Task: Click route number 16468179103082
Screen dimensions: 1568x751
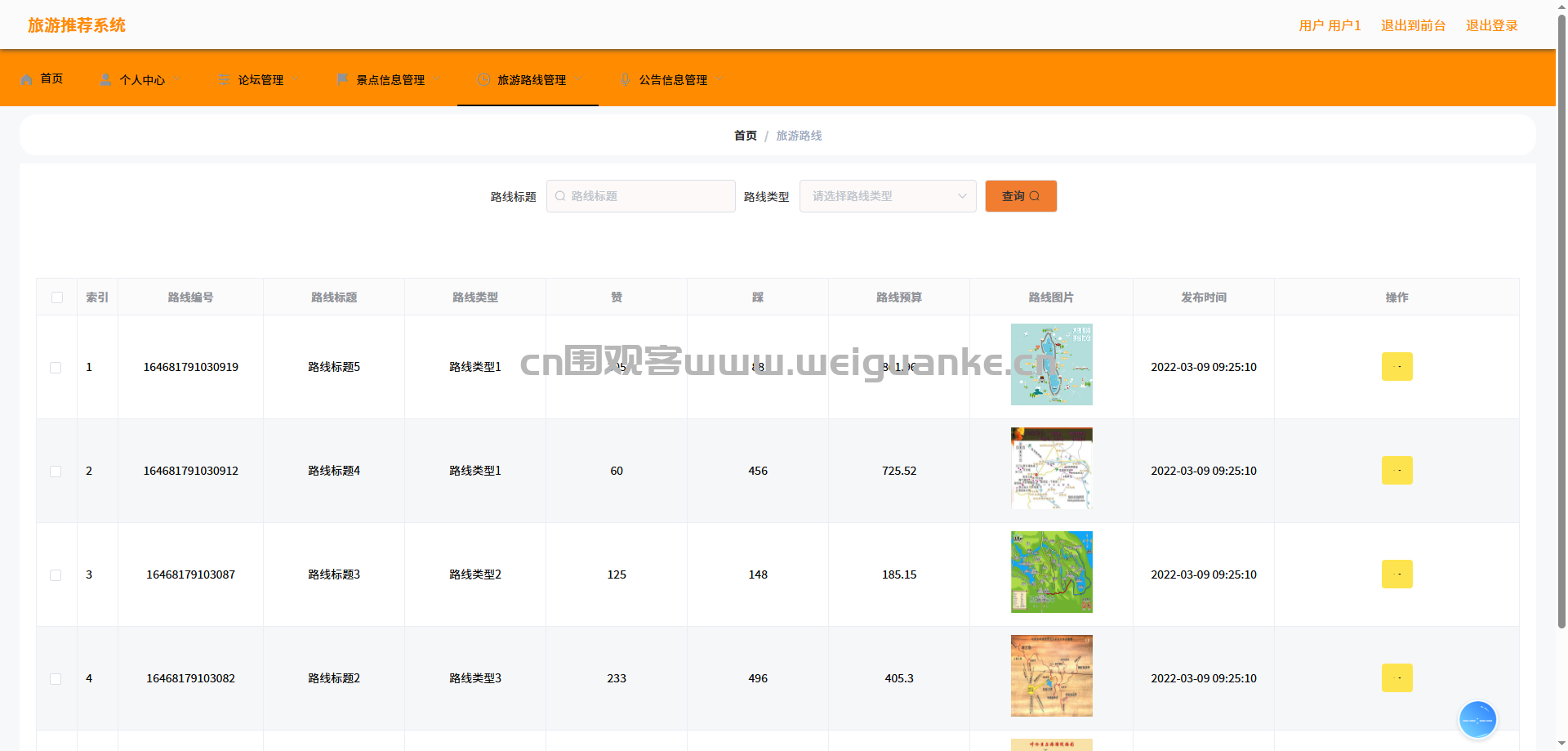Action: [191, 678]
